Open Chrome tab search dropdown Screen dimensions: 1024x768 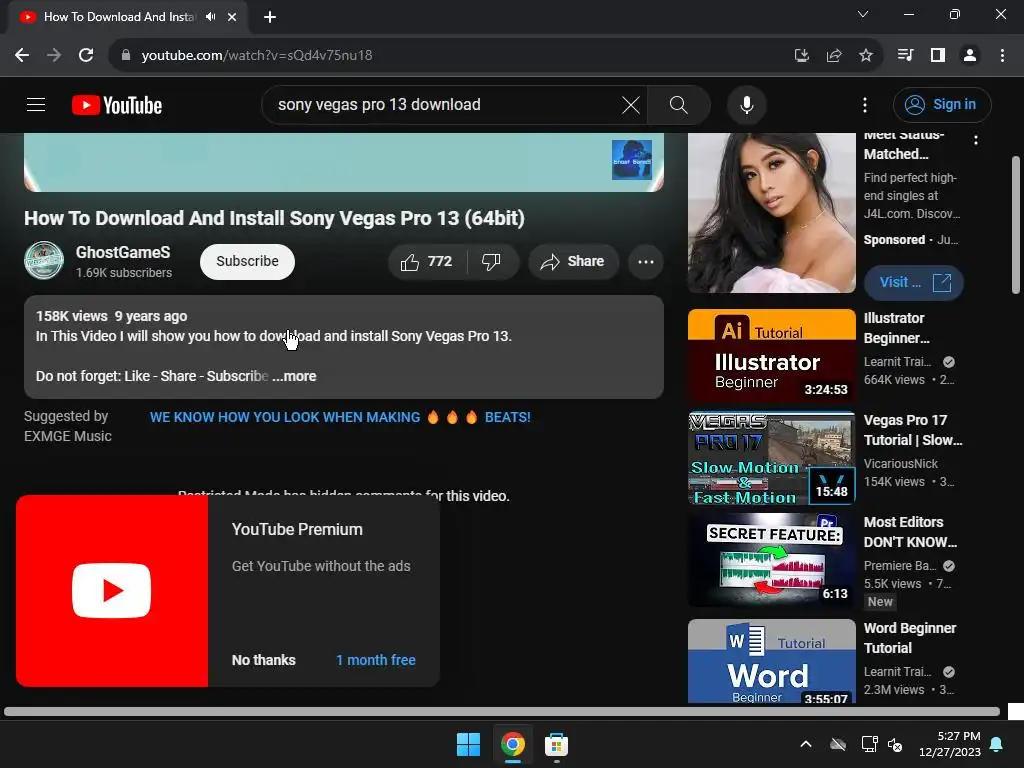(x=863, y=14)
